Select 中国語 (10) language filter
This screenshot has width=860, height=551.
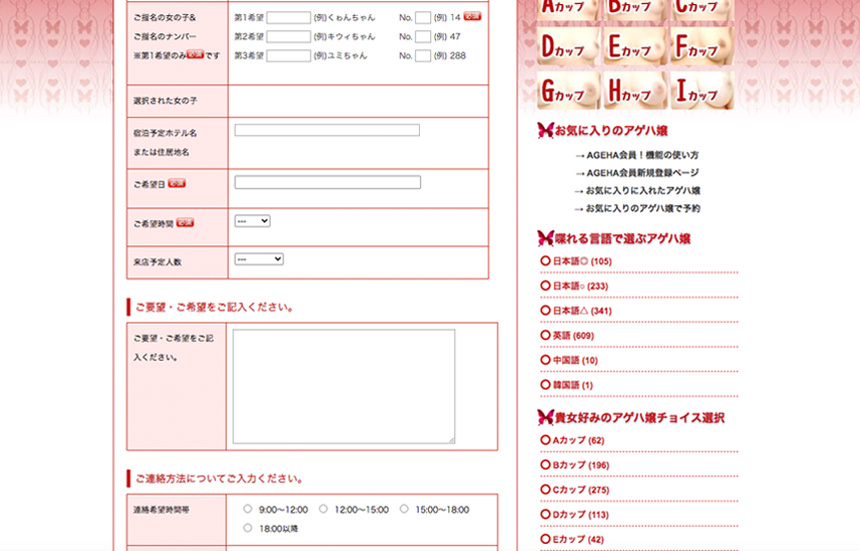[575, 360]
